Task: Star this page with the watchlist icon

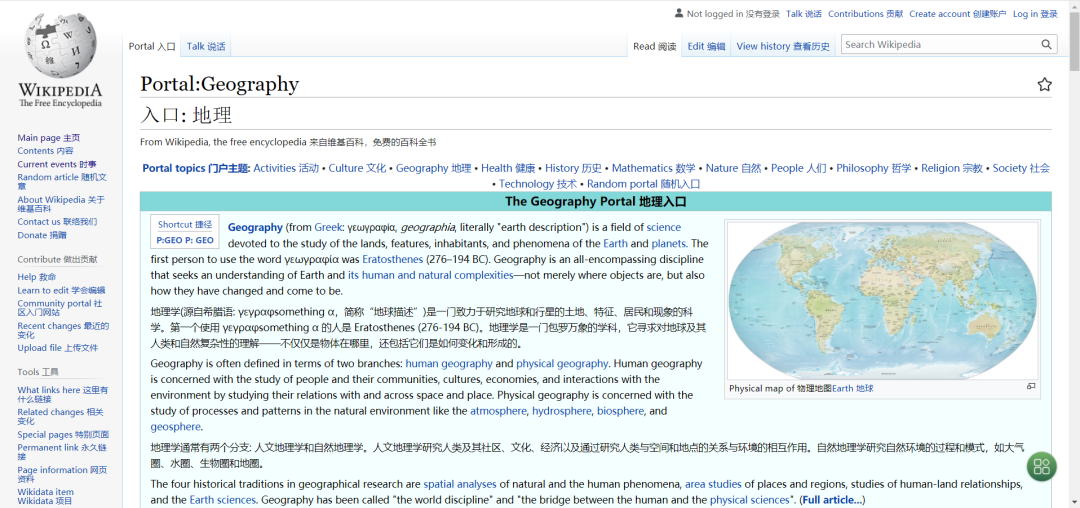Action: 1044,85
